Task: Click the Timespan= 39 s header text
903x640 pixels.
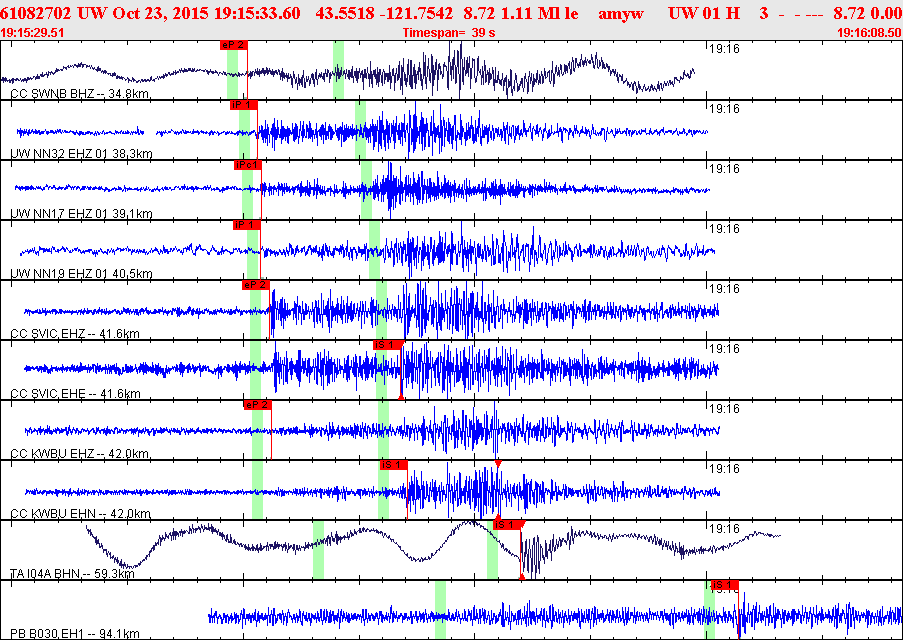Action: pyautogui.click(x=449, y=33)
